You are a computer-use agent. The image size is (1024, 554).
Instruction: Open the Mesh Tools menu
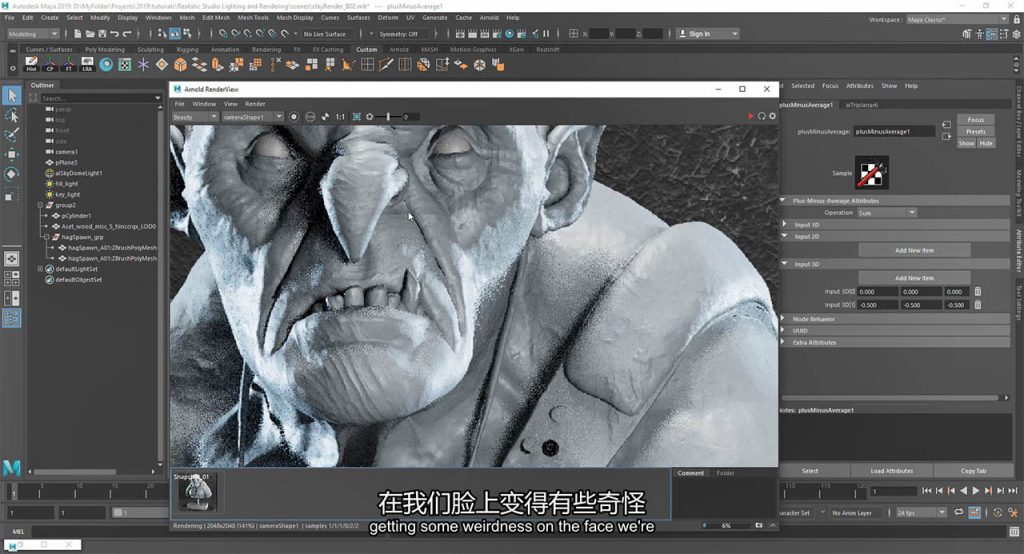click(x=253, y=18)
